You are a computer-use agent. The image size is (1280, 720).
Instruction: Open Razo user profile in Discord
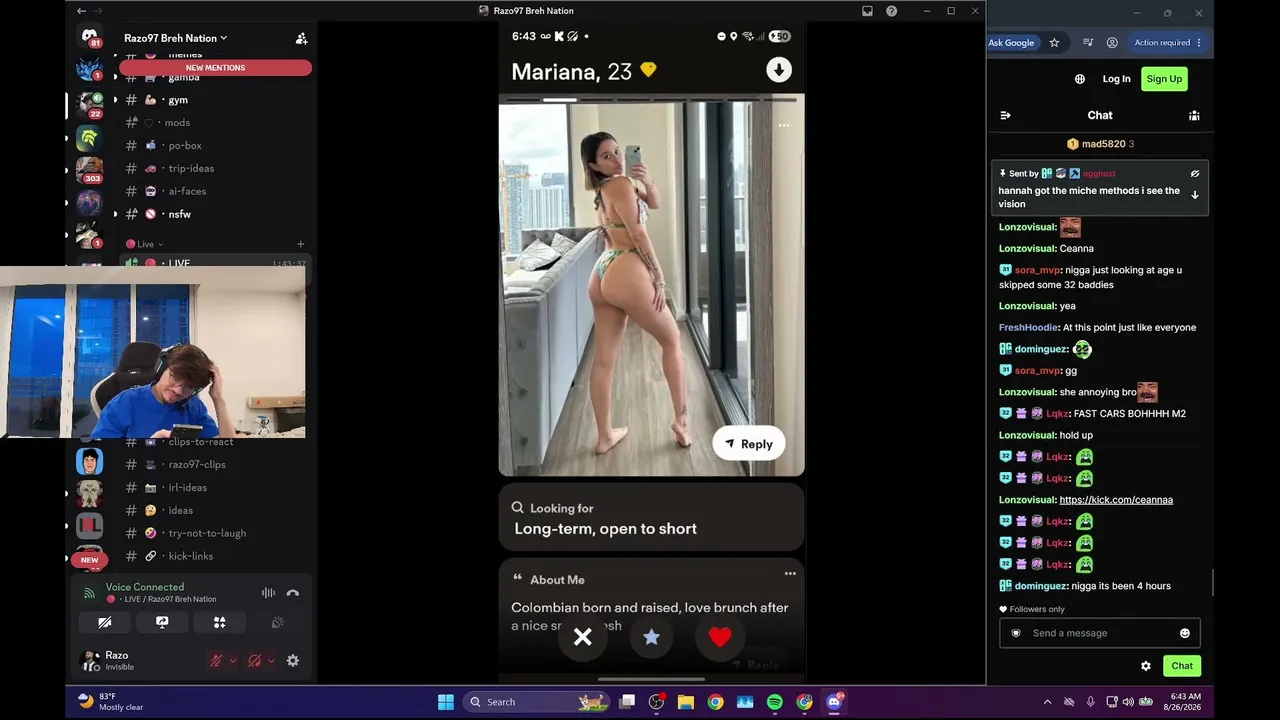pyautogui.click(x=107, y=660)
